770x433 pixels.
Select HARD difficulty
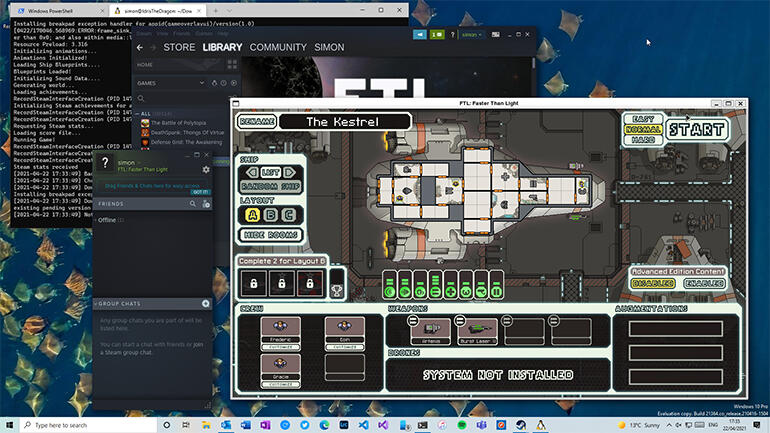(643, 140)
